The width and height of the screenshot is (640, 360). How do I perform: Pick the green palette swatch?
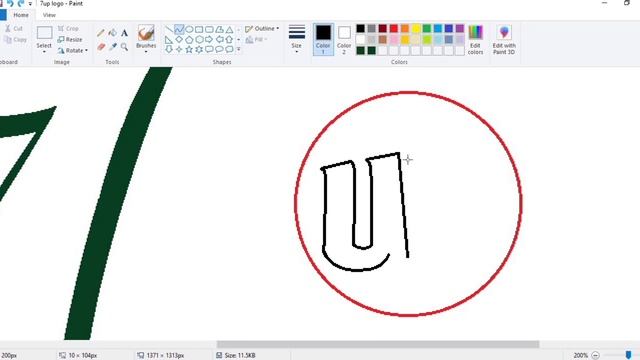tap(427, 28)
